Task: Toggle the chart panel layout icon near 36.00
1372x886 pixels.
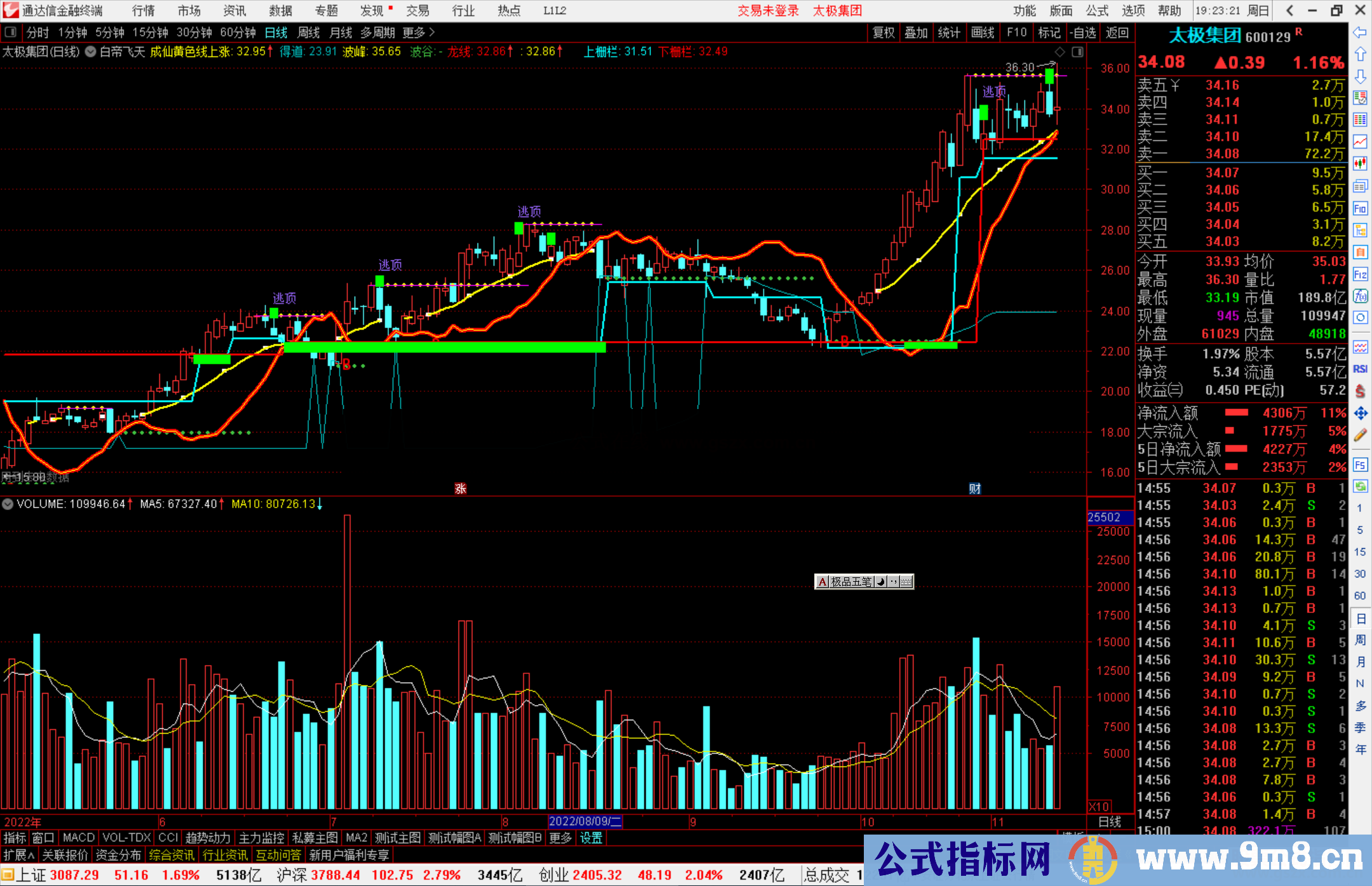Action: coord(1078,52)
